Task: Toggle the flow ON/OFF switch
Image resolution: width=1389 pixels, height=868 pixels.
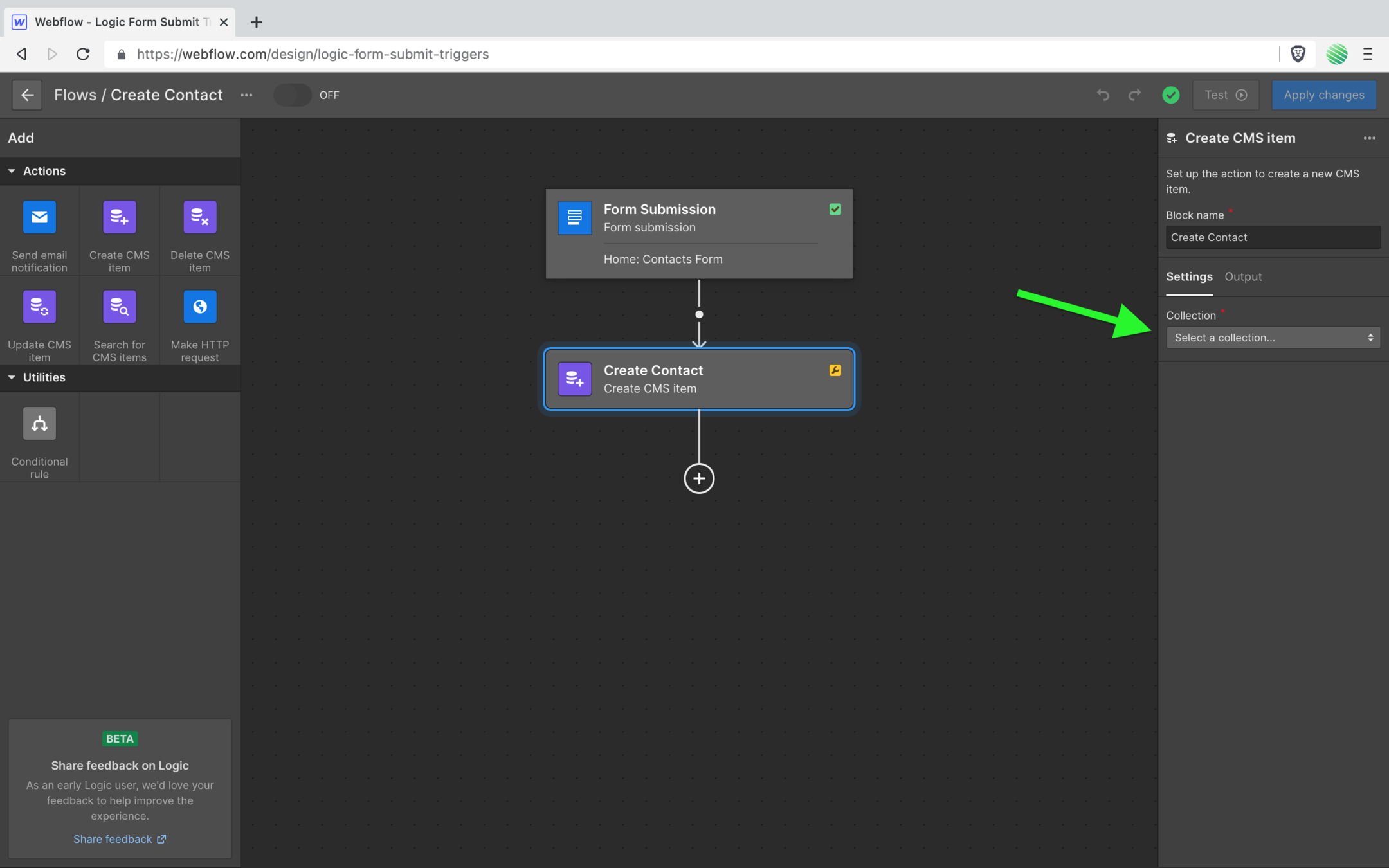Action: click(293, 95)
